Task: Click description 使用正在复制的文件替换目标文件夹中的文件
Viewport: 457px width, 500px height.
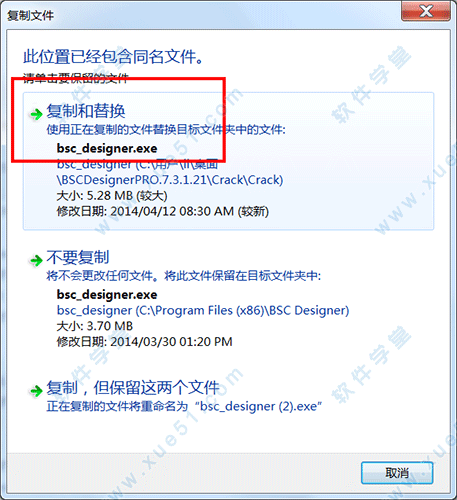Action: (166, 130)
